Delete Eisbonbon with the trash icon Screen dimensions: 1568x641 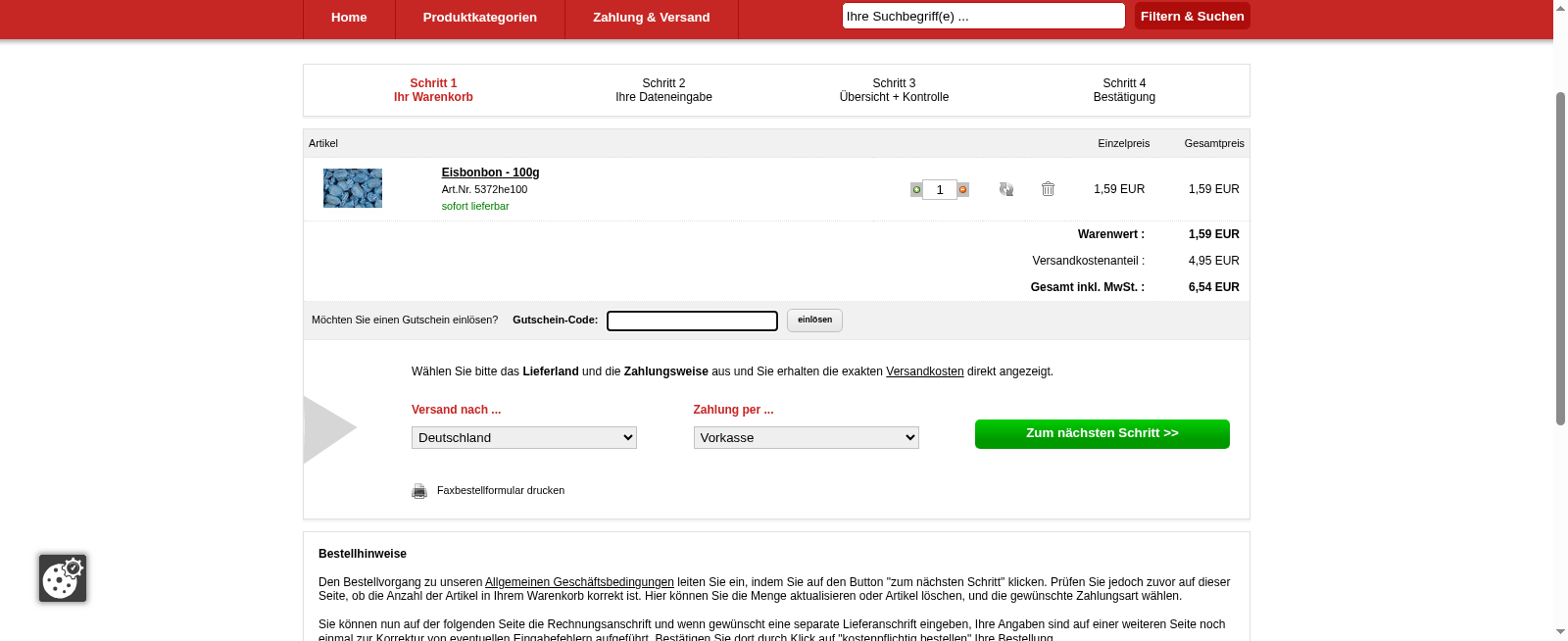[x=1048, y=189]
